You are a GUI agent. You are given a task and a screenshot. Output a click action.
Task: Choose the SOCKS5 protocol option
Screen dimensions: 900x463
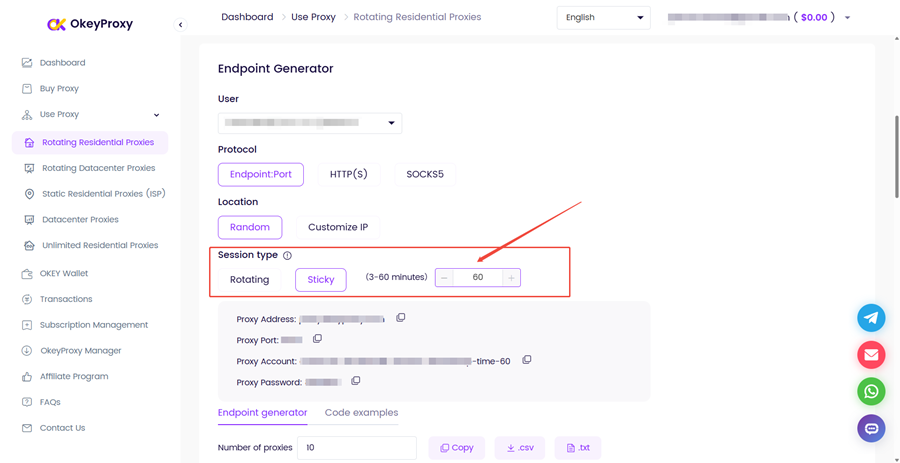click(425, 174)
